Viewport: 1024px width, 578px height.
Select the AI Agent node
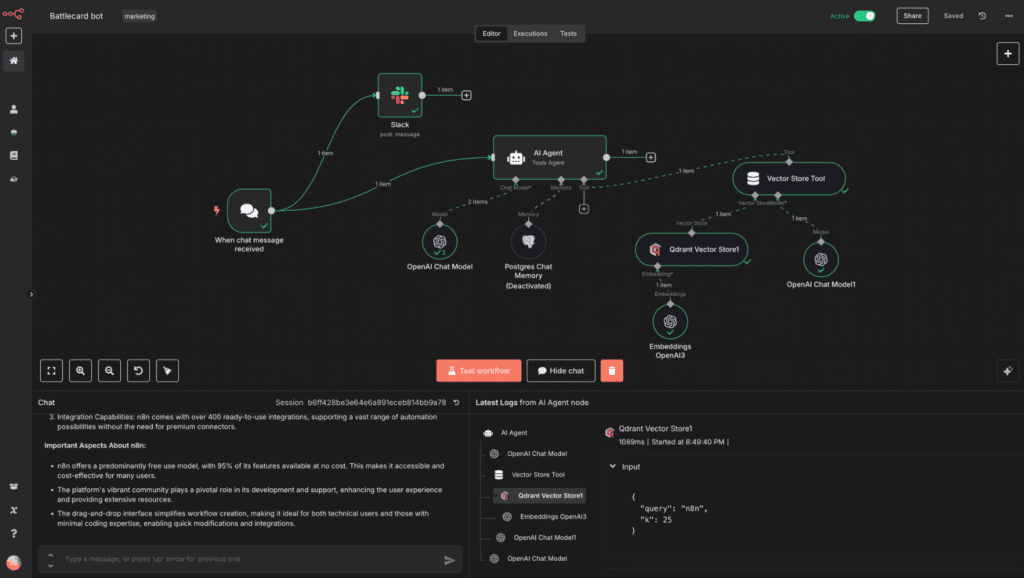[549, 156]
